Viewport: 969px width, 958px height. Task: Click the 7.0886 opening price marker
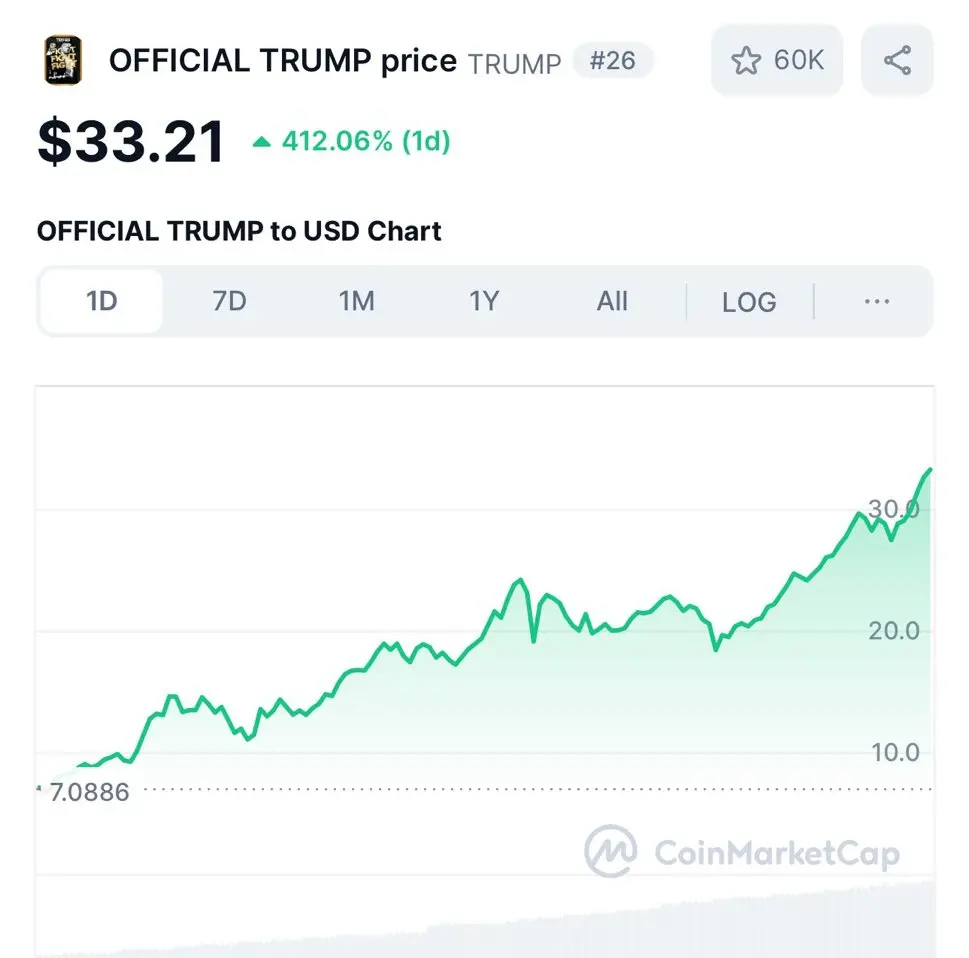(x=87, y=793)
